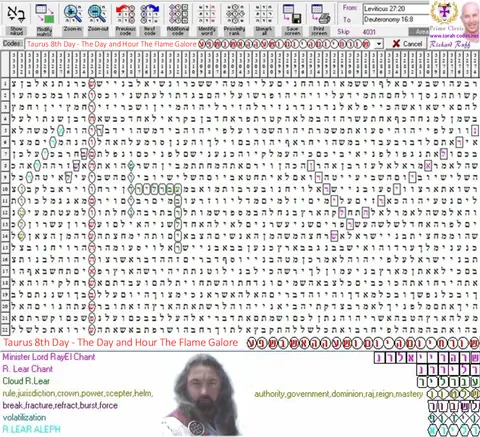This screenshot has height=437, width=480.
Task: Click the Prime Clevis wreath emblem
Action: coord(445,13)
